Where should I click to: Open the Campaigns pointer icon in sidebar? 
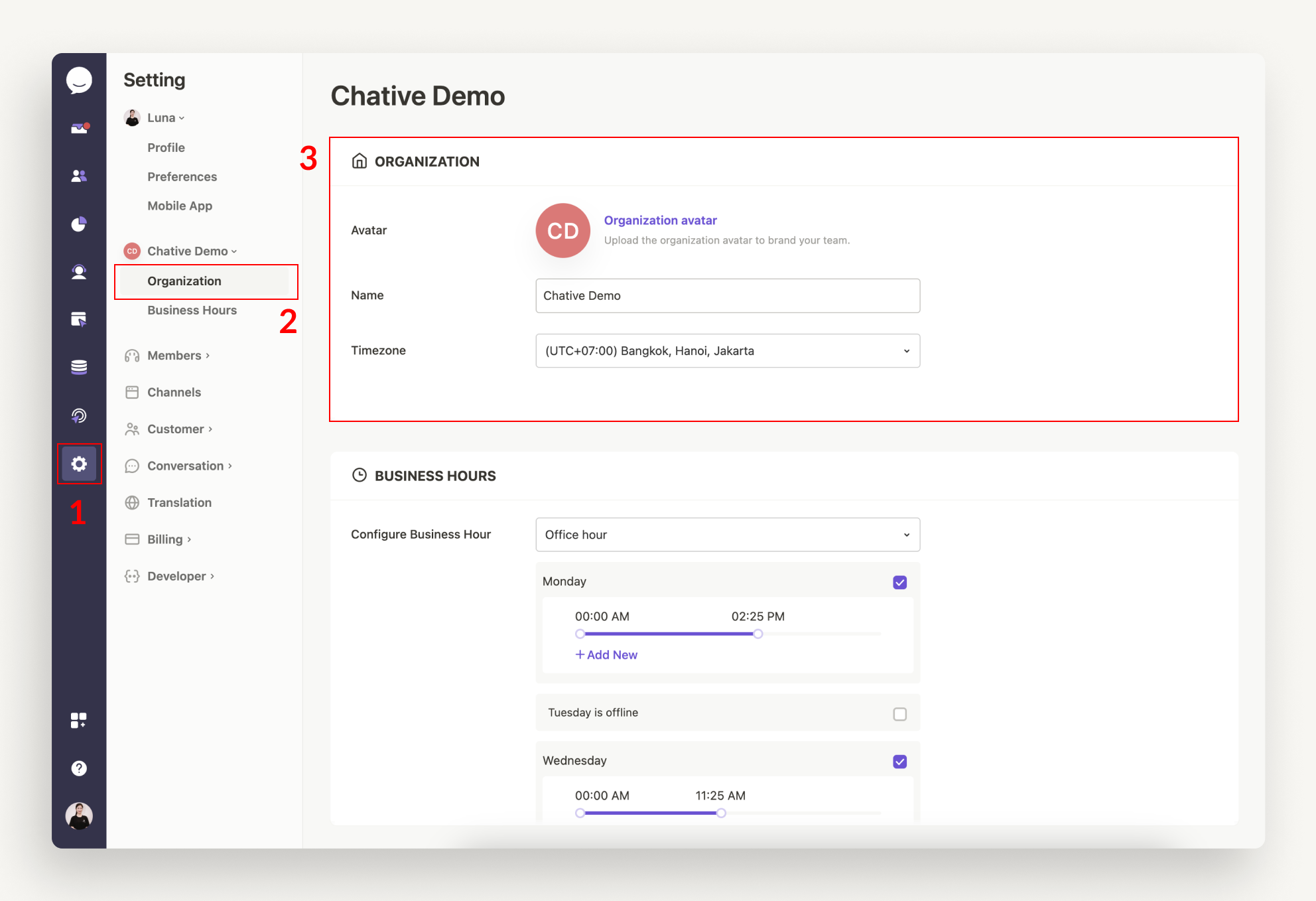click(79, 320)
